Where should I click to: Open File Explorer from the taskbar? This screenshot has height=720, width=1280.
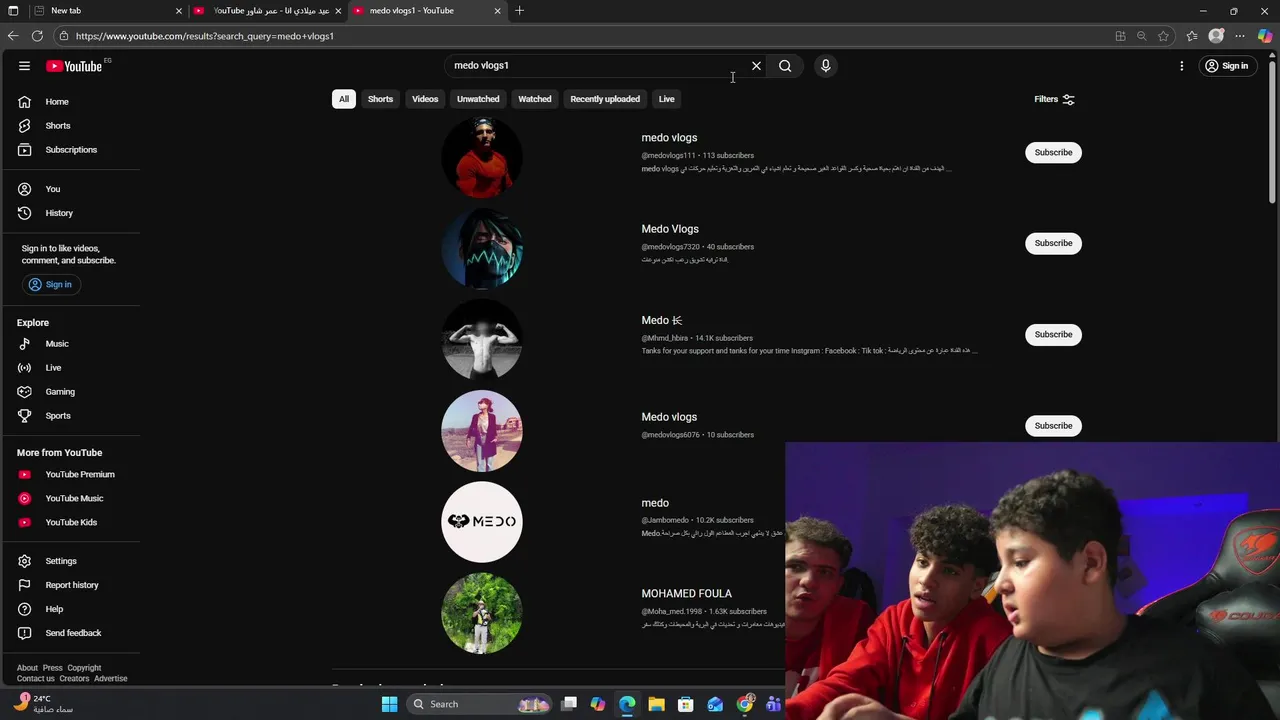[x=656, y=704]
